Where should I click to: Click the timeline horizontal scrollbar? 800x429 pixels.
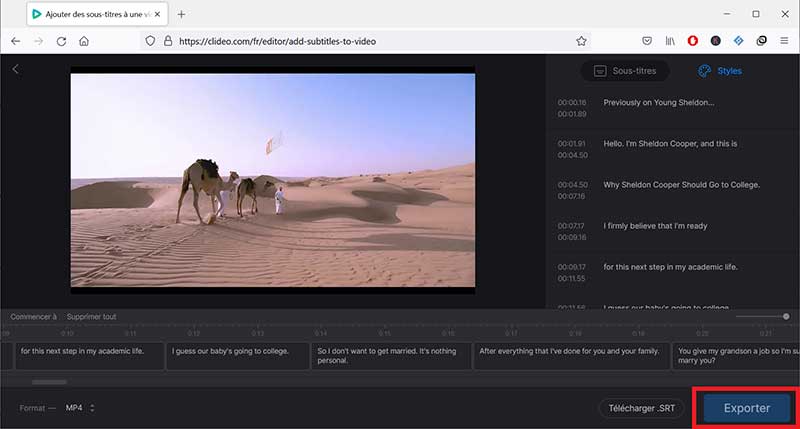click(49, 382)
